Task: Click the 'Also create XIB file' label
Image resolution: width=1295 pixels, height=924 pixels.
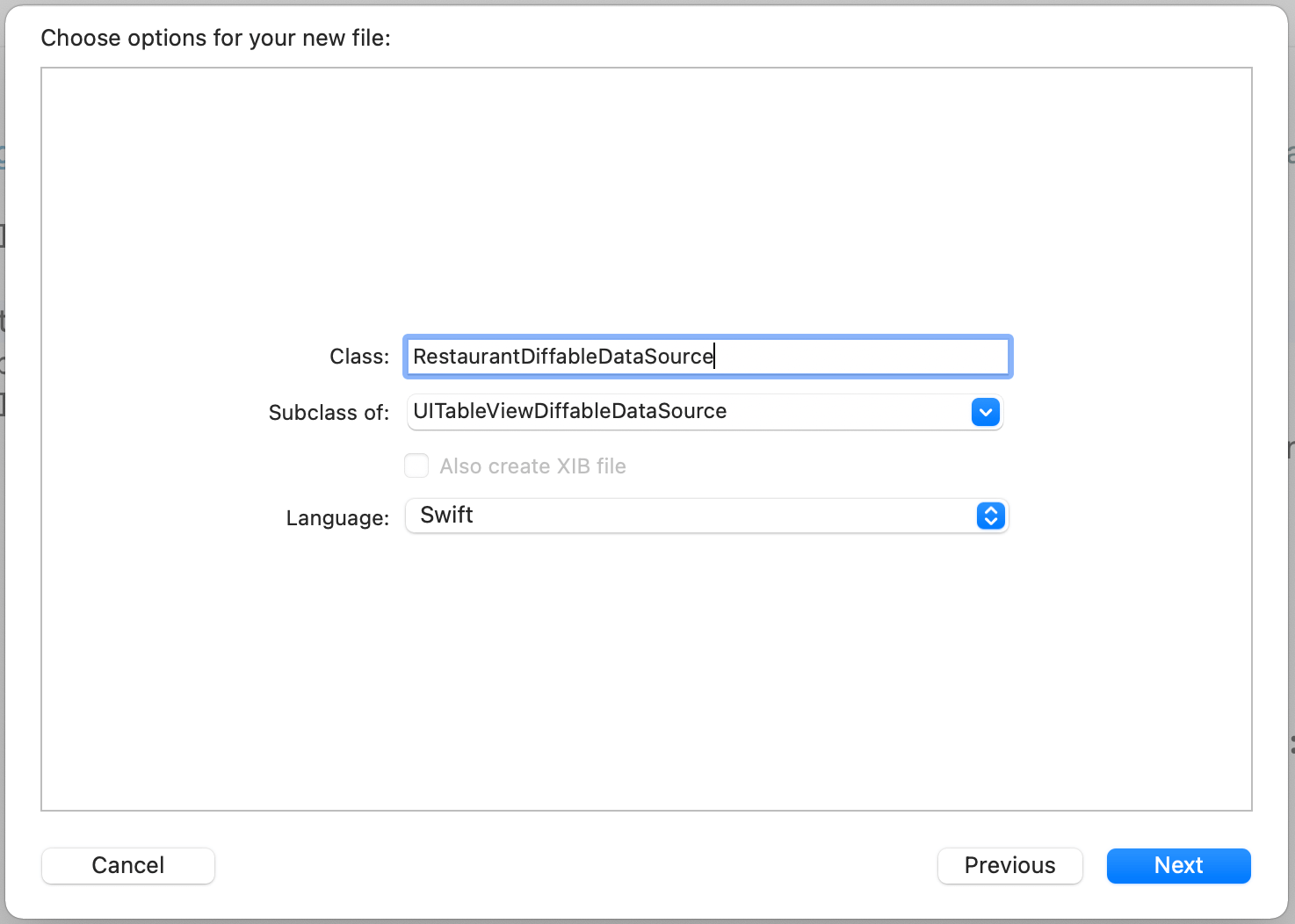Action: pos(532,466)
